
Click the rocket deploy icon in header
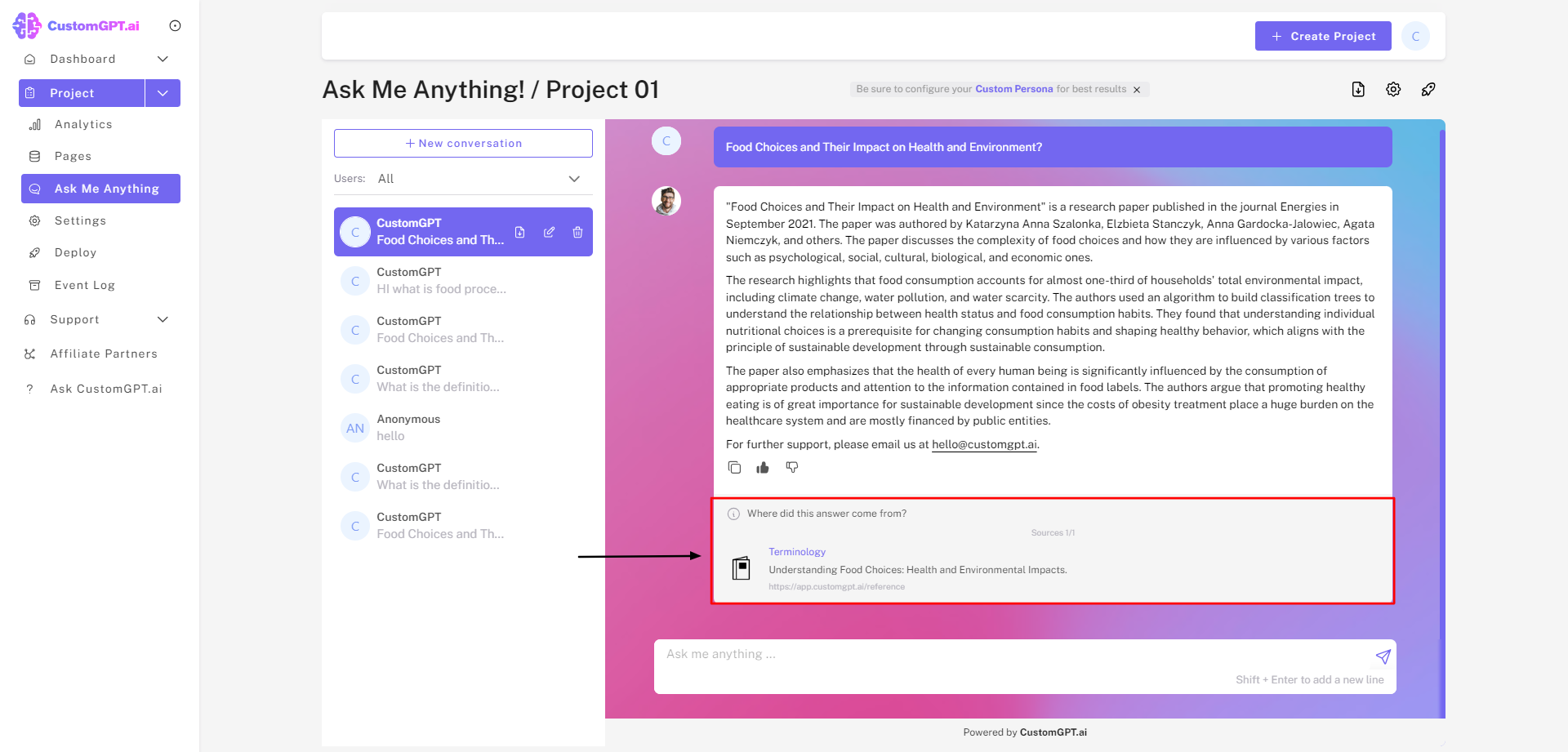1428,90
